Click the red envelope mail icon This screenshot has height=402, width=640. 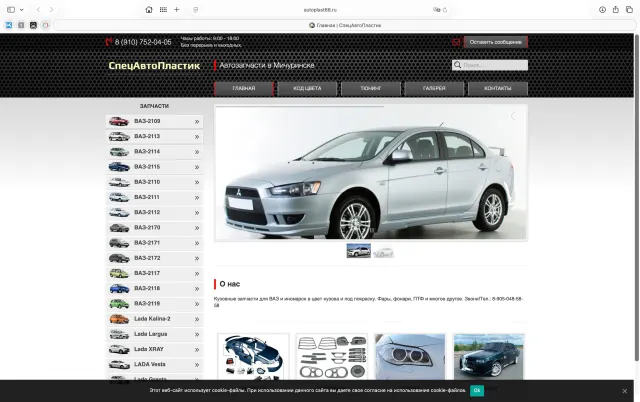click(x=456, y=42)
